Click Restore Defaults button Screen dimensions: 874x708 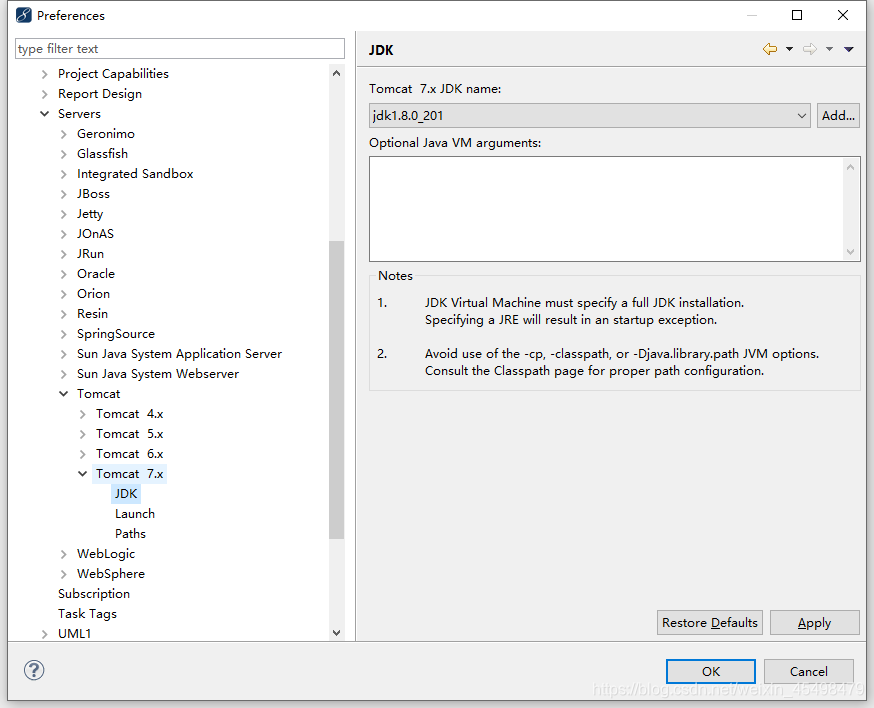point(710,623)
